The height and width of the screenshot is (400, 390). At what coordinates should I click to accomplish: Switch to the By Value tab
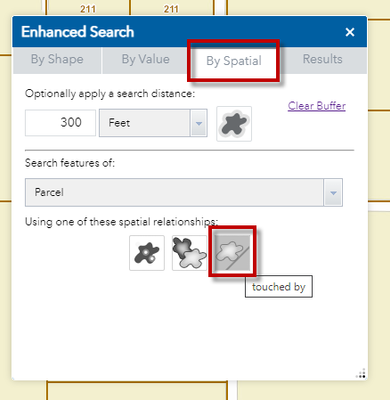pyautogui.click(x=146, y=60)
